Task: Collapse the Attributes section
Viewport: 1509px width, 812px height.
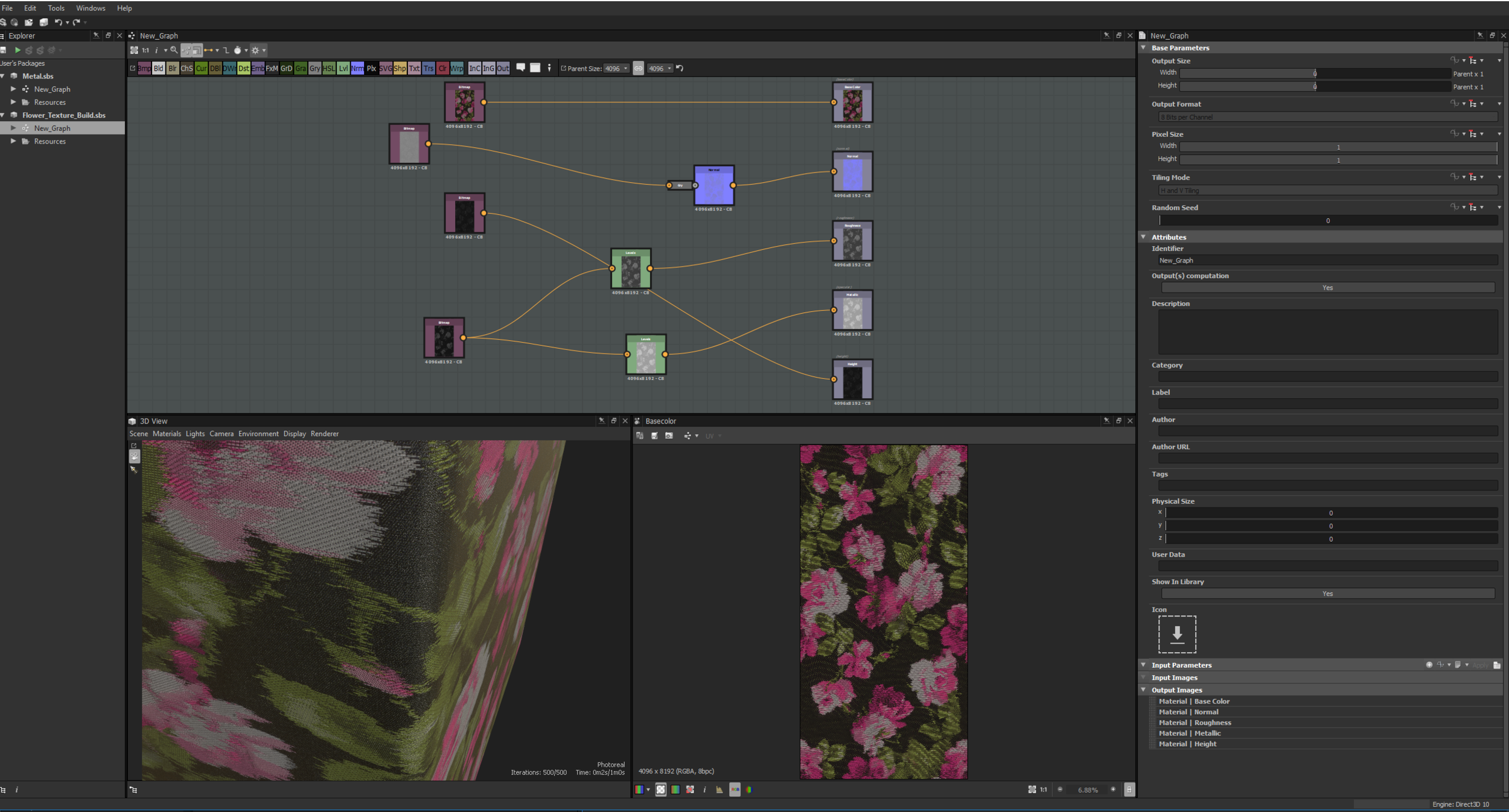Action: click(x=1143, y=237)
